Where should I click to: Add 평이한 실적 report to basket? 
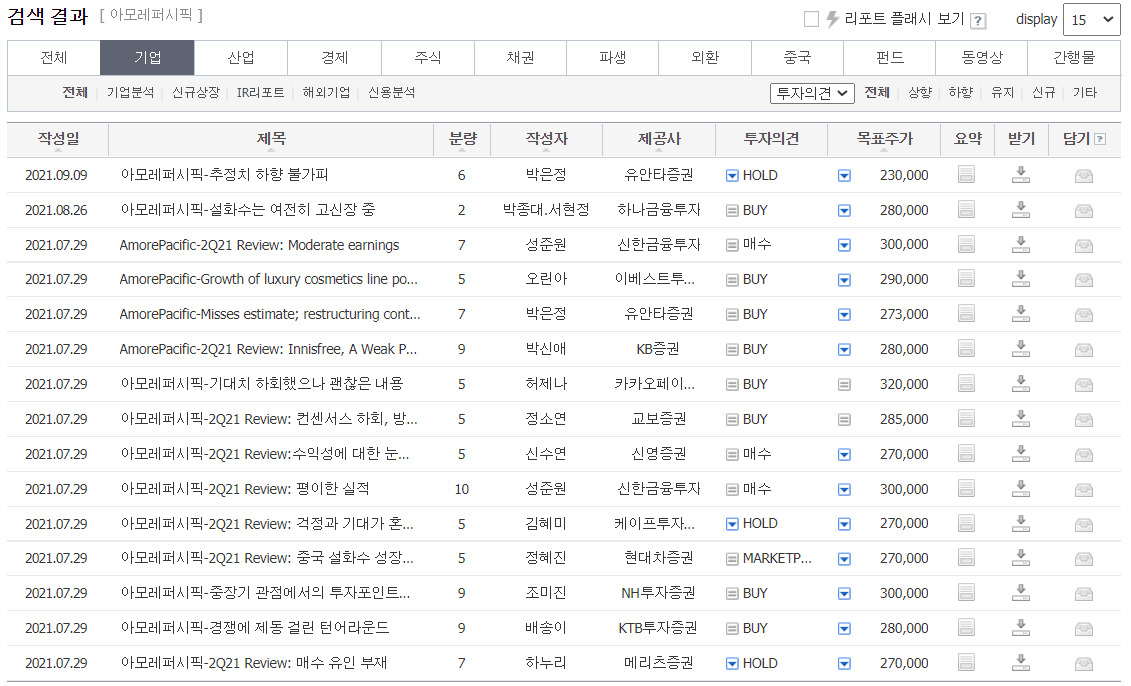click(1083, 490)
